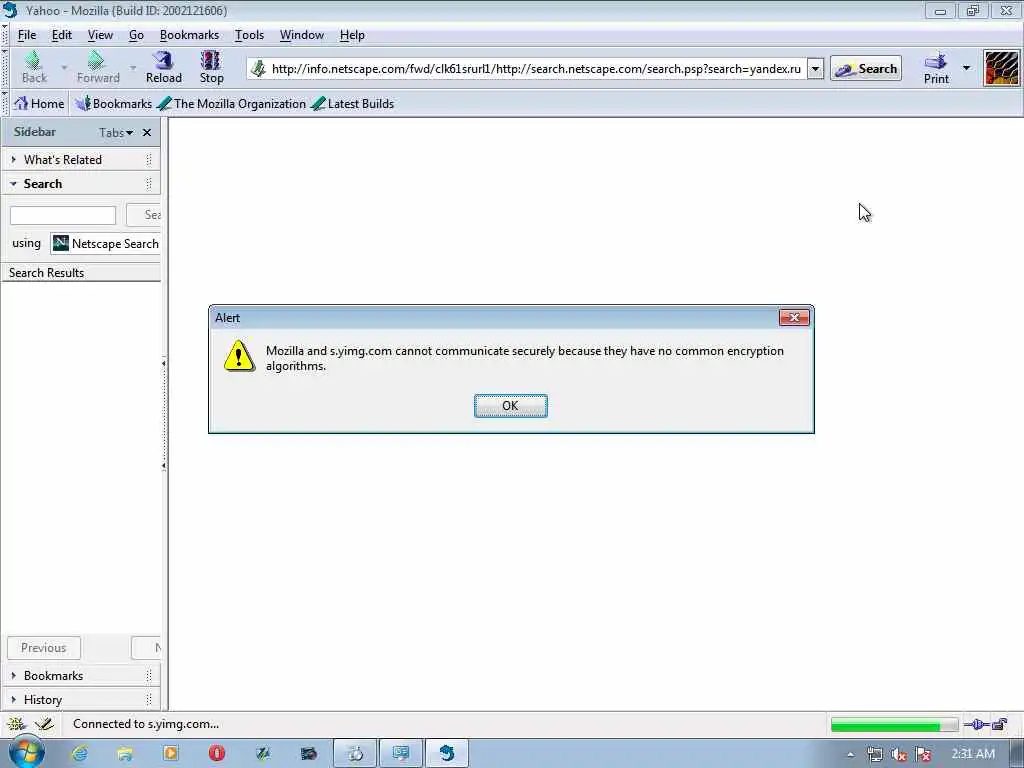This screenshot has width=1024, height=768.
Task: Click the Search Results header in sidebar
Action: [x=81, y=272]
